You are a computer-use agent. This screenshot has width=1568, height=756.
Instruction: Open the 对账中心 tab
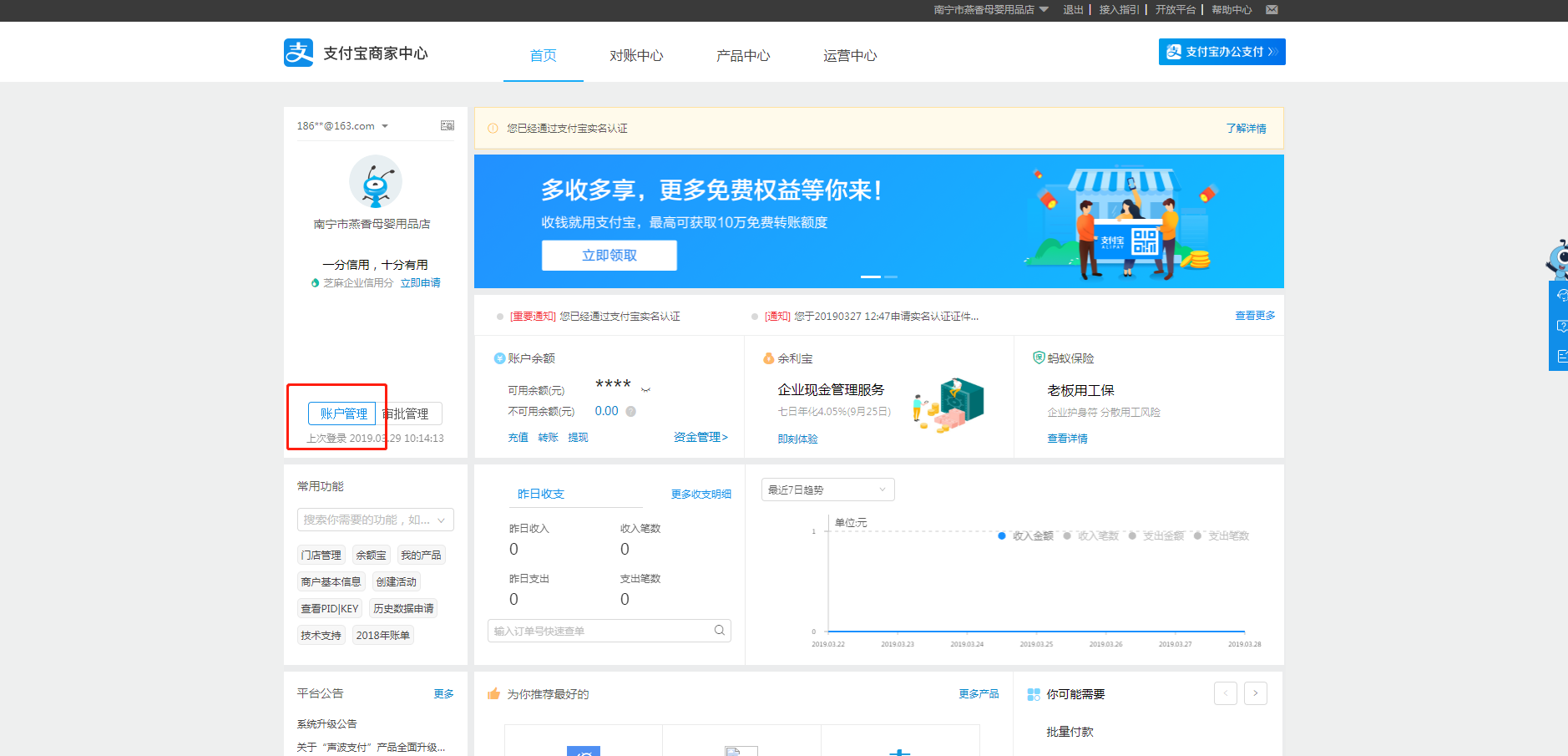tap(636, 56)
